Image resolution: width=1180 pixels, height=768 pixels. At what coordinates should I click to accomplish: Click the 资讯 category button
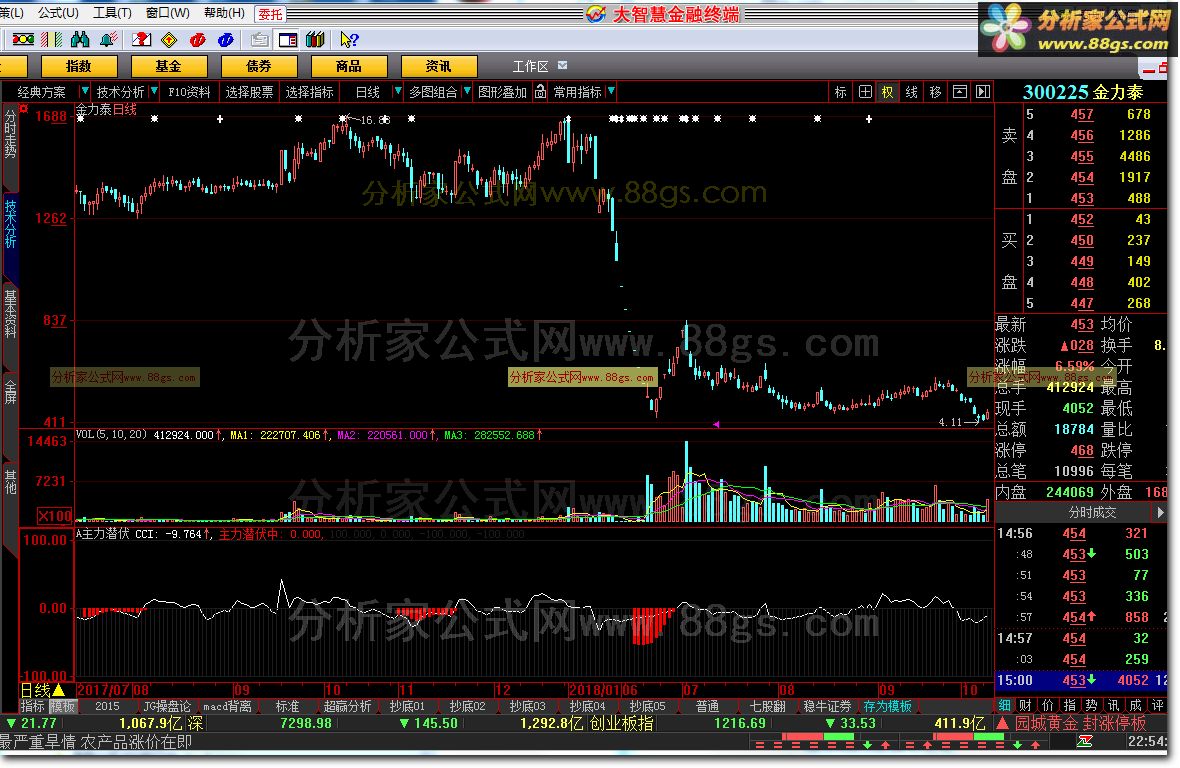click(439, 66)
